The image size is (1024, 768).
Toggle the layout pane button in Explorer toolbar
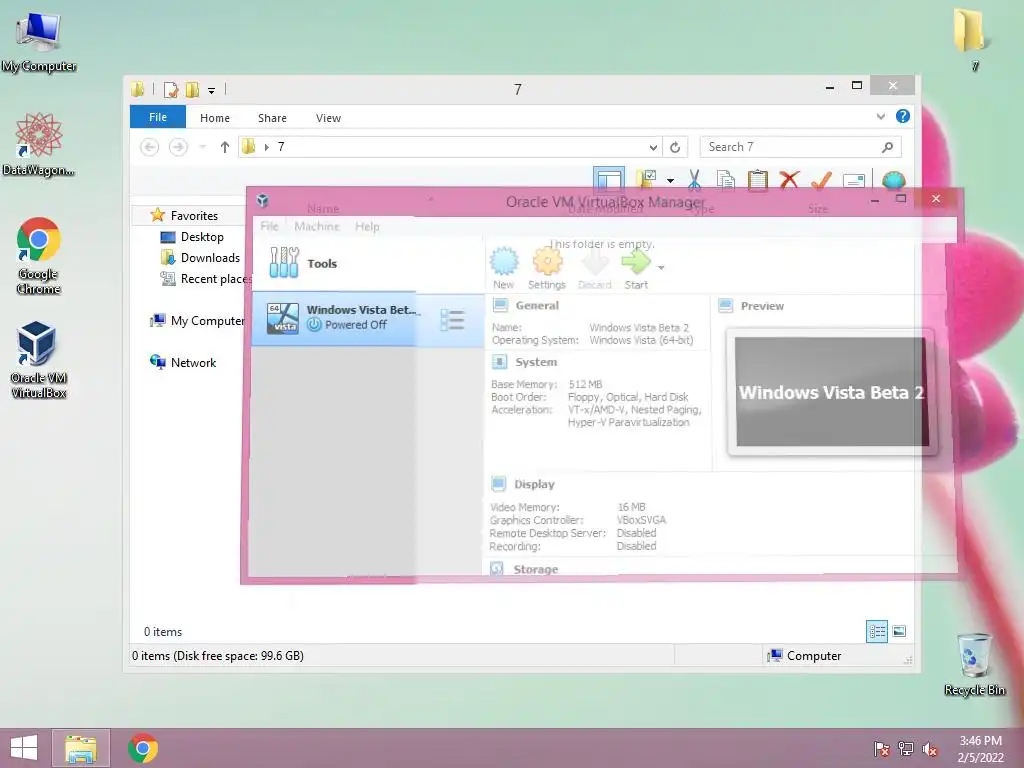click(x=609, y=180)
